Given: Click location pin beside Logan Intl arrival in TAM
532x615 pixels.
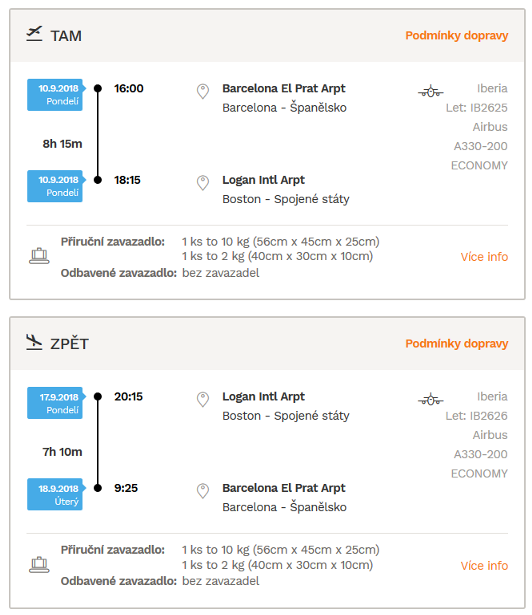Looking at the screenshot, I should click(203, 183).
